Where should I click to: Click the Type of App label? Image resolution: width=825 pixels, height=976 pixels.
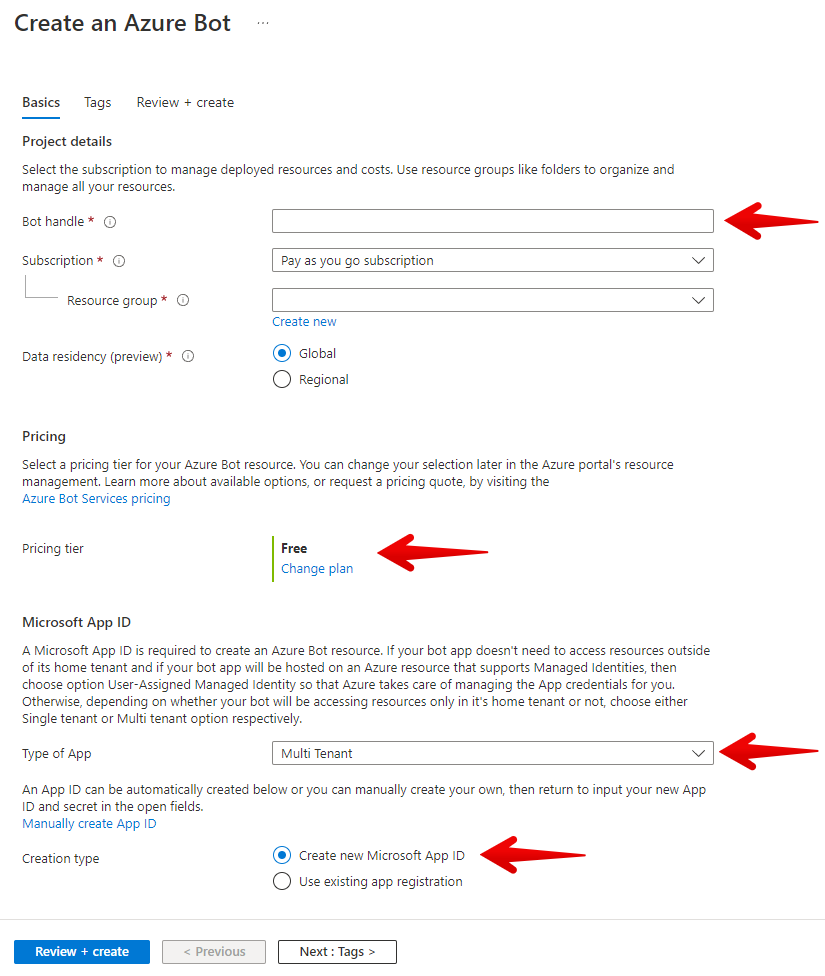click(x=57, y=753)
